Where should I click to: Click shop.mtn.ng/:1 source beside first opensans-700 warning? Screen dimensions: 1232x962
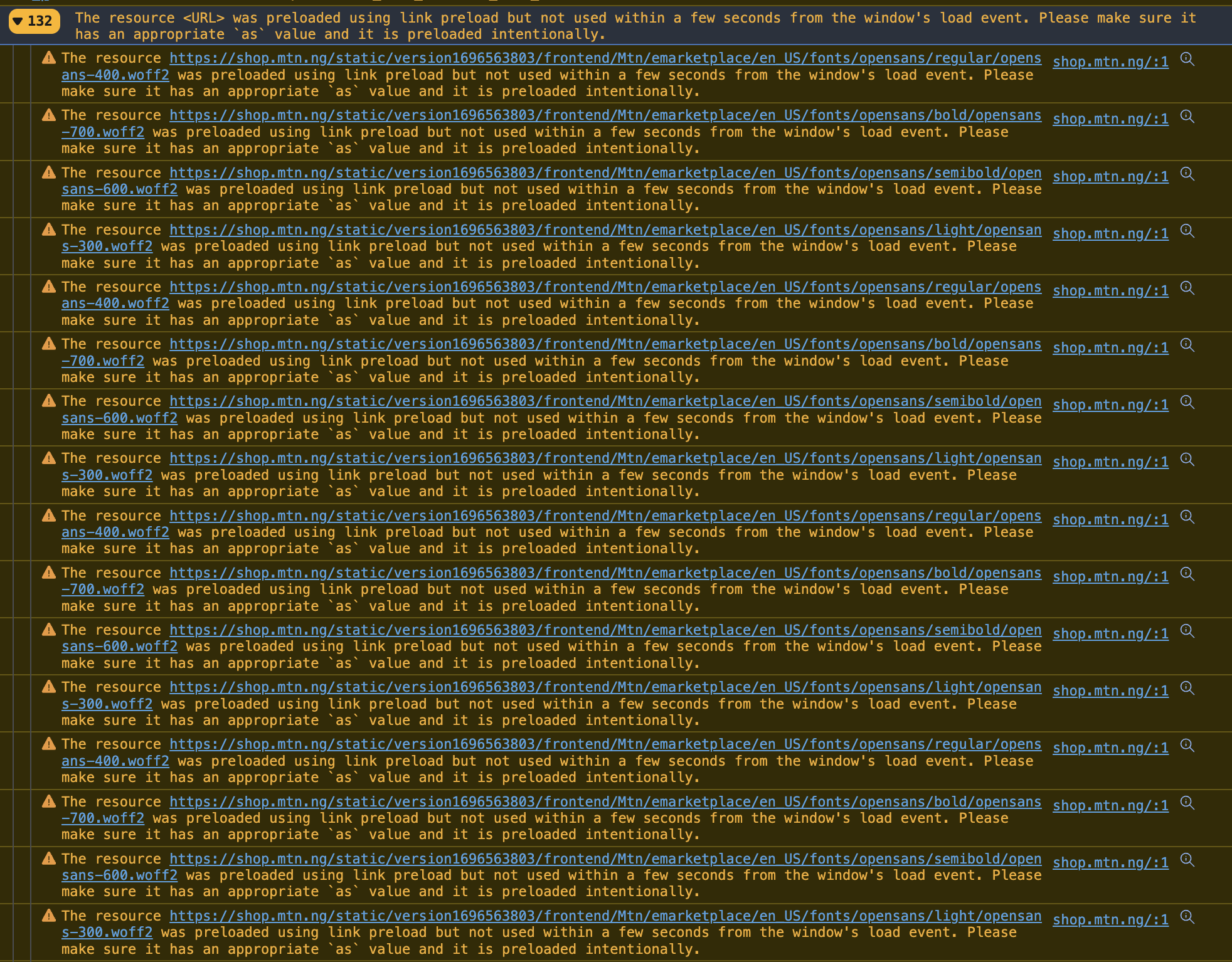1110,119
